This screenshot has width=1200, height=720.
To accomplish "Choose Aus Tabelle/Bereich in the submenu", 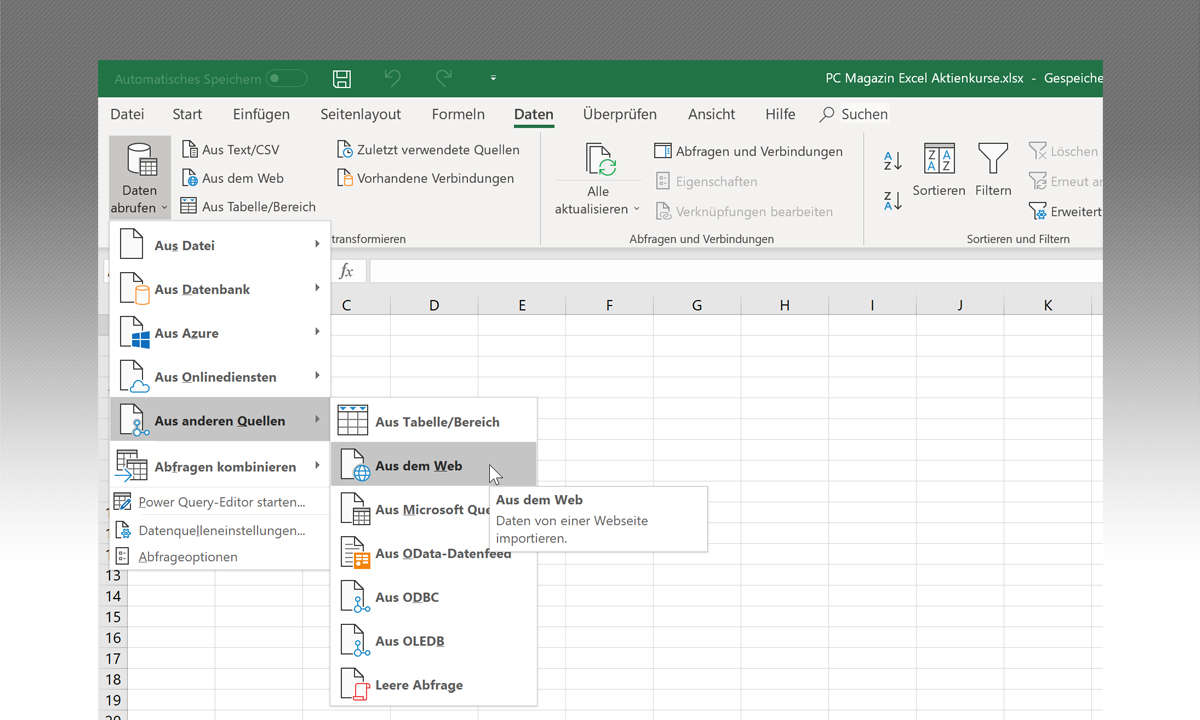I will coord(434,422).
